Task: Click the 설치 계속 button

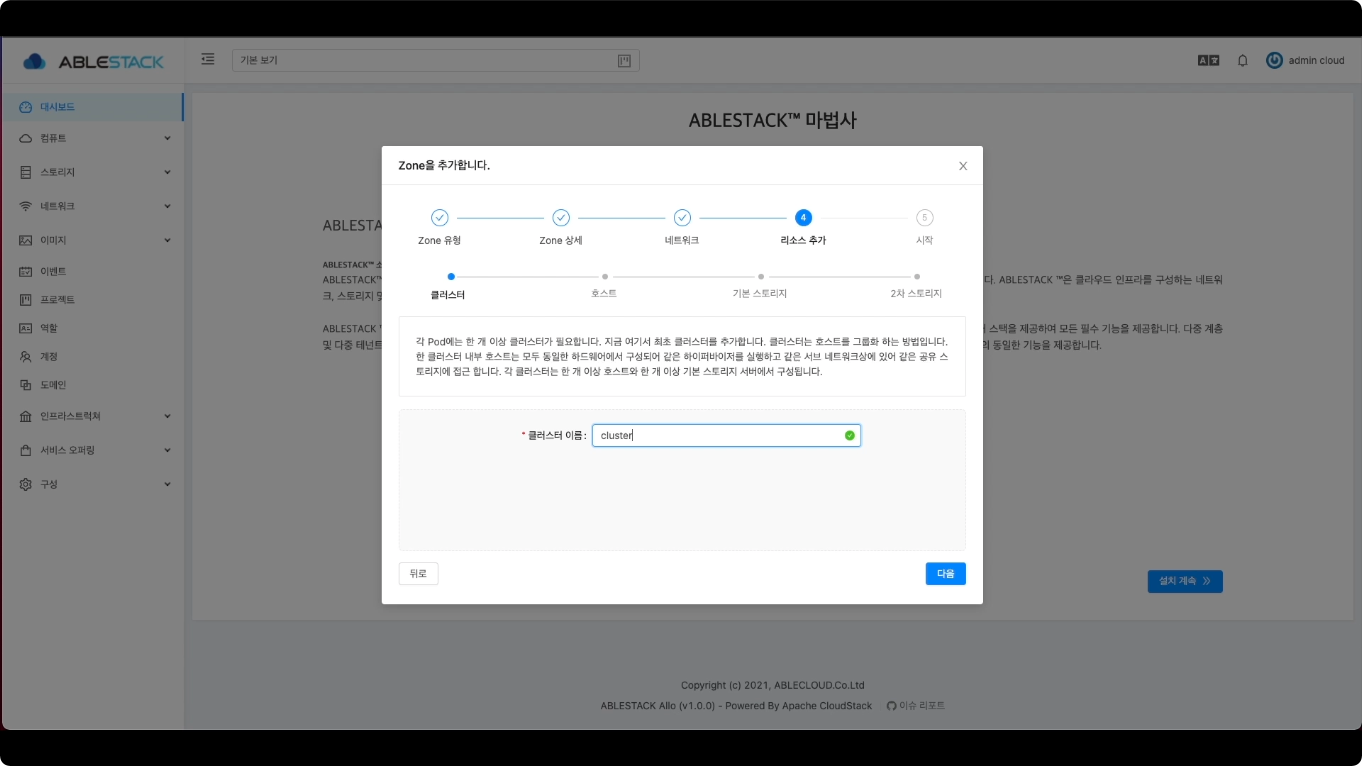Action: (x=1185, y=580)
